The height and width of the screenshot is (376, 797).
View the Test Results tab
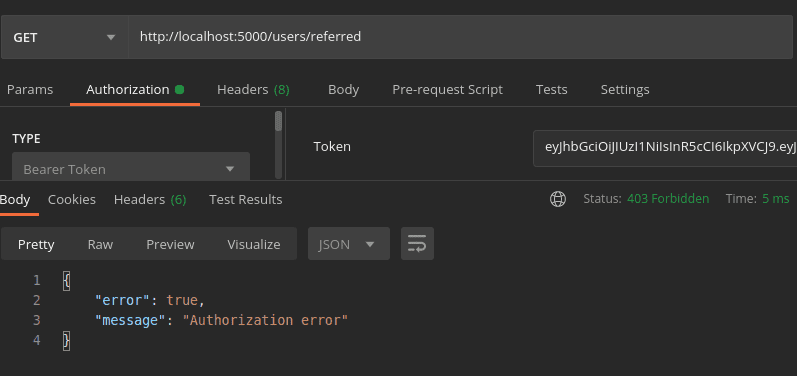tap(246, 199)
